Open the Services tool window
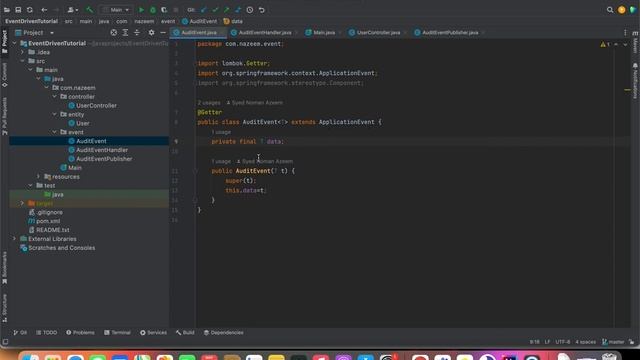Screen dimensions: 640x360 [153, 333]
